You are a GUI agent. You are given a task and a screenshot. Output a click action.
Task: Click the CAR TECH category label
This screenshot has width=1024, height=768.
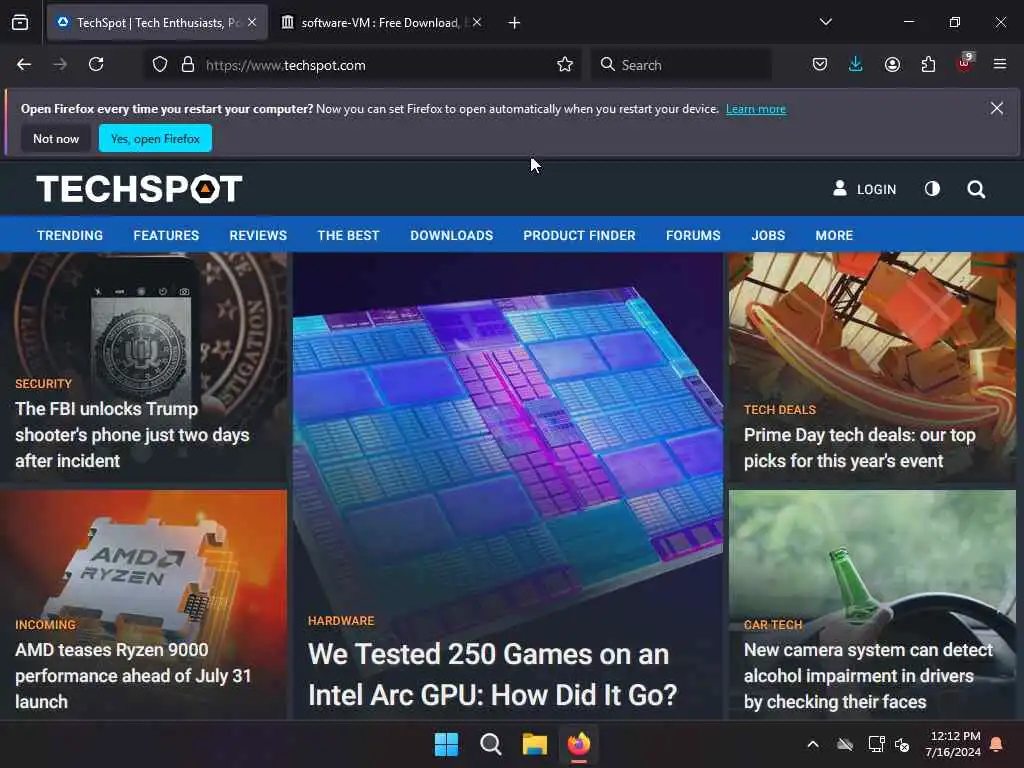point(773,625)
